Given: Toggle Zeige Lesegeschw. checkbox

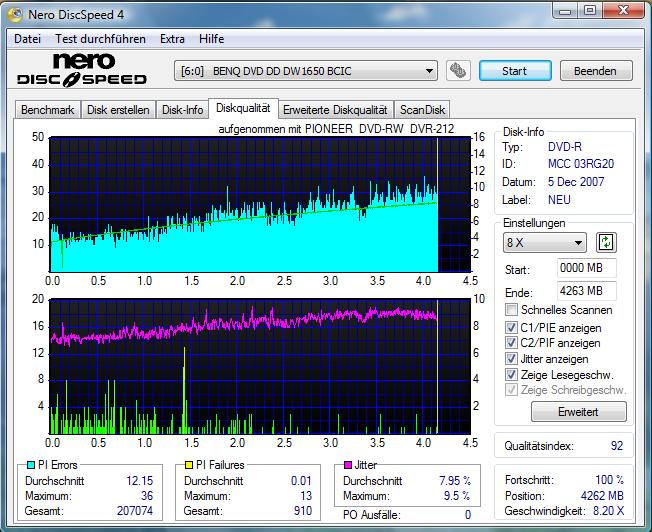Looking at the screenshot, I should [512, 374].
